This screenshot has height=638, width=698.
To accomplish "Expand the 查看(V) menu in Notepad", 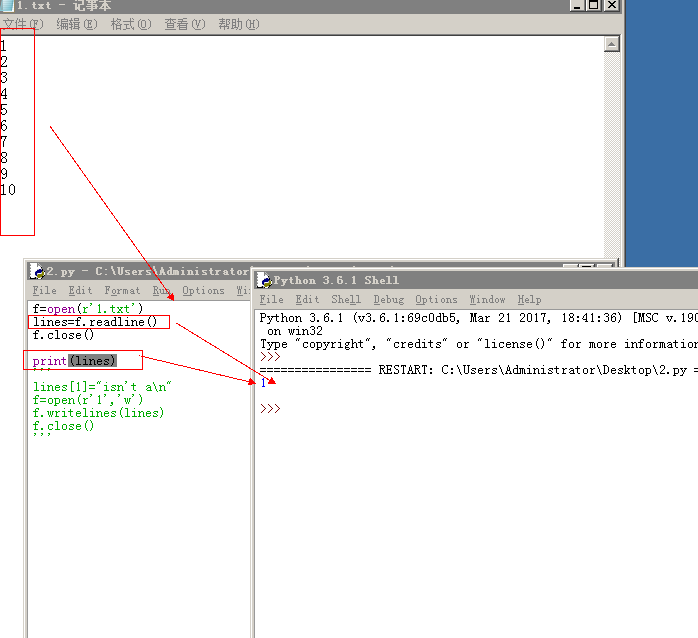I will [x=184, y=24].
